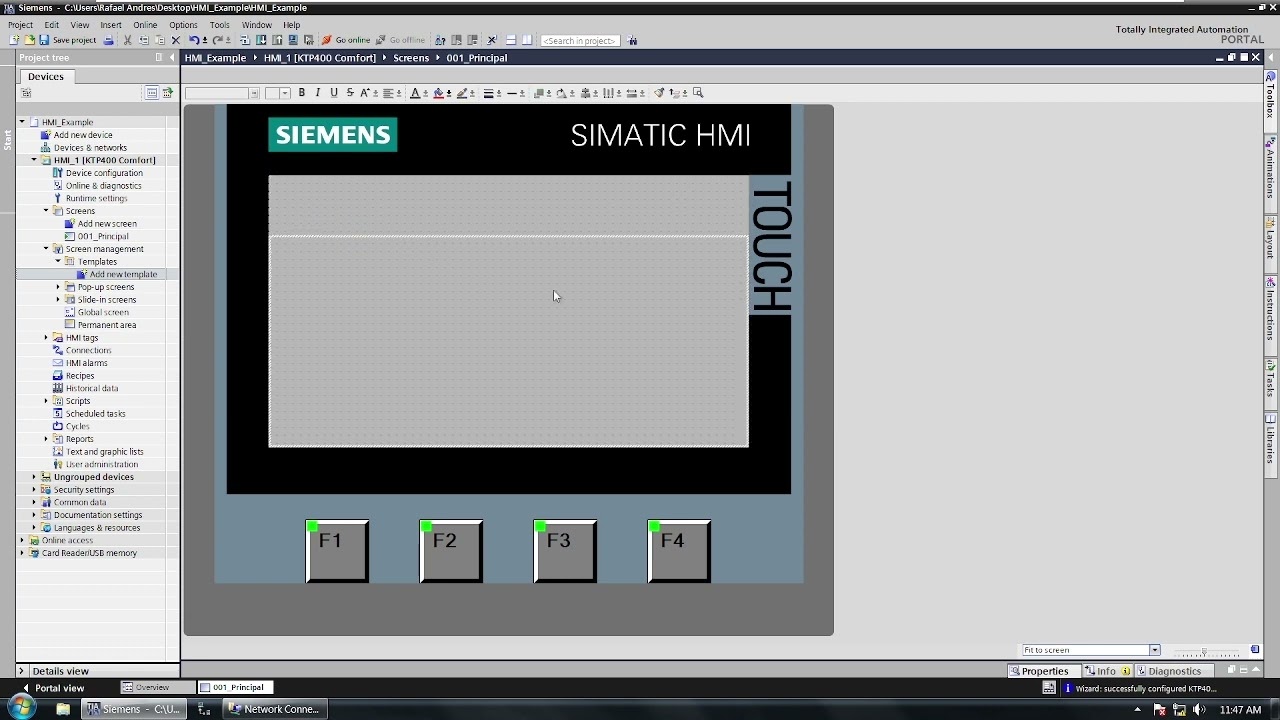Expand the HMI tags folder

click(45, 337)
